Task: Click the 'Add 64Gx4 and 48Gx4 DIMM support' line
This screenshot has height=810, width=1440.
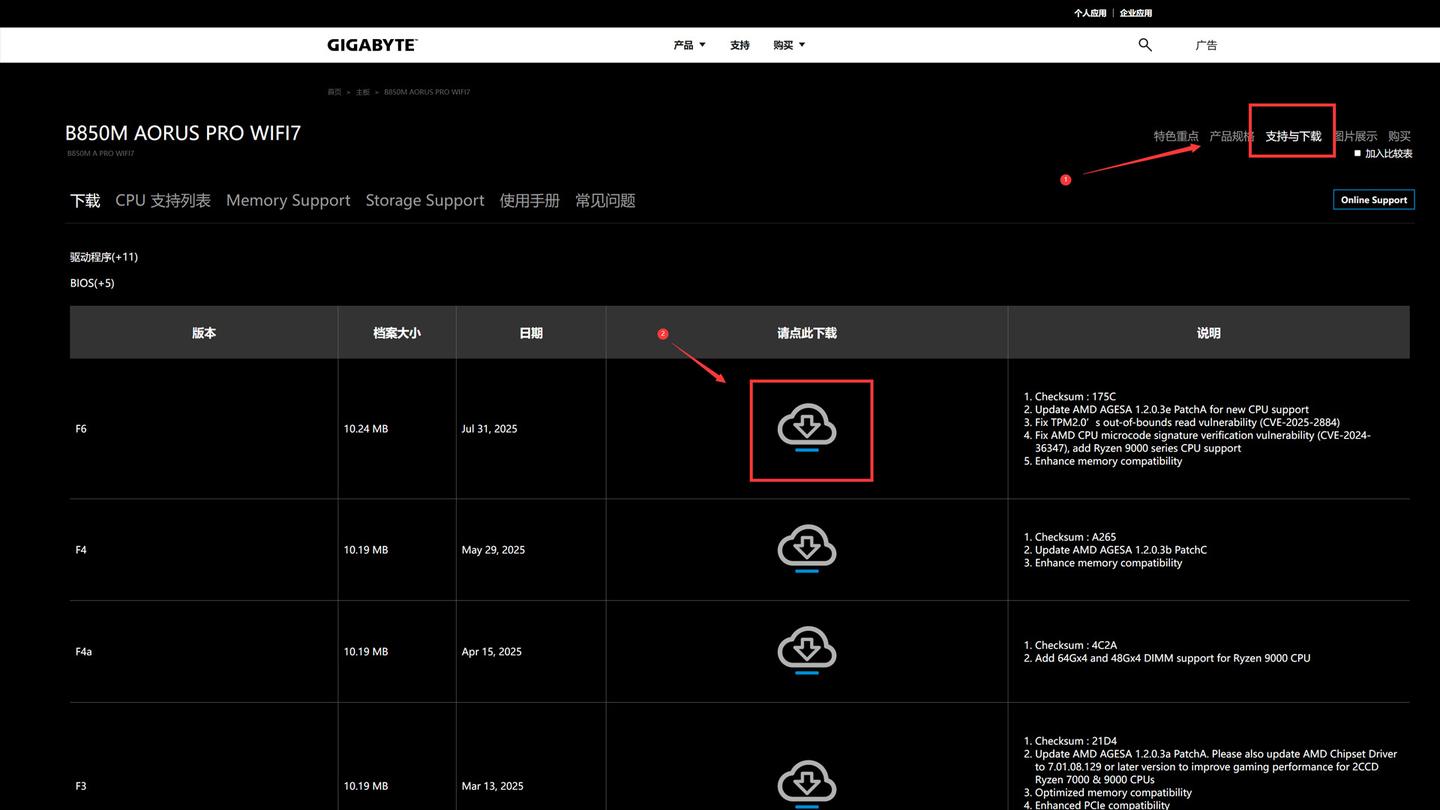Action: tap(1172, 658)
